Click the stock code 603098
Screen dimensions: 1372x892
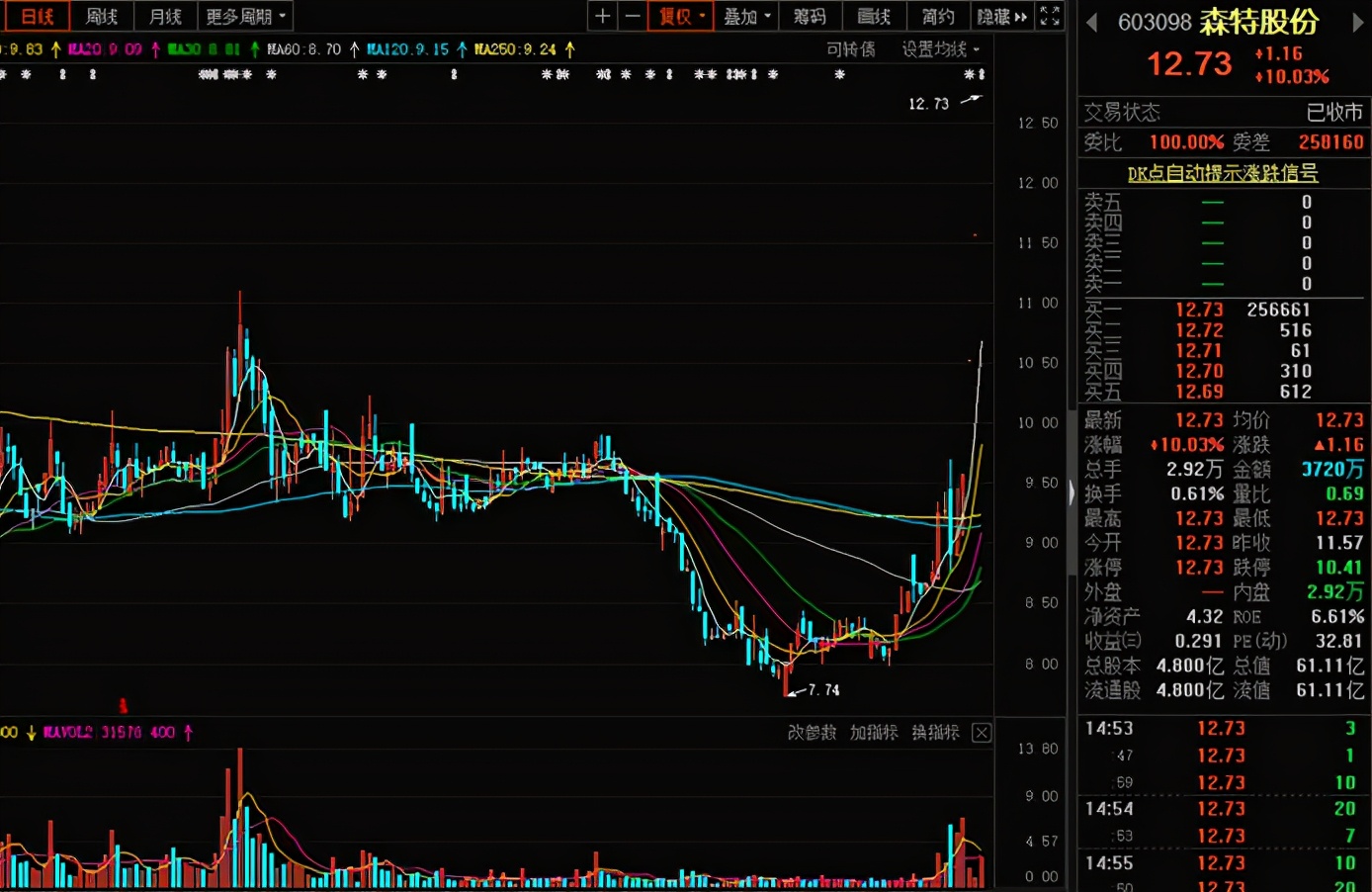coord(1155,23)
